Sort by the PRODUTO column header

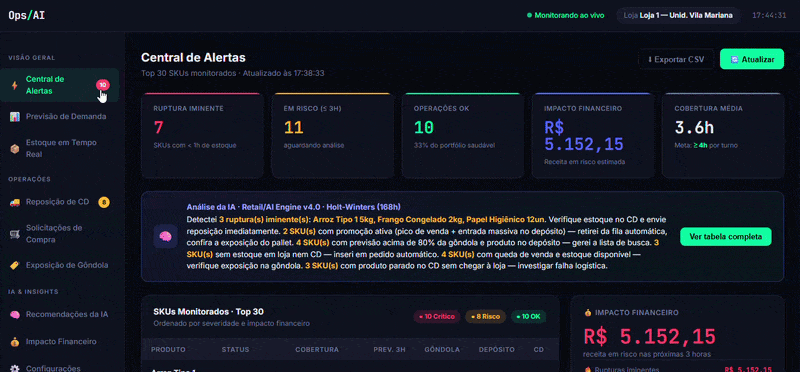[168, 350]
